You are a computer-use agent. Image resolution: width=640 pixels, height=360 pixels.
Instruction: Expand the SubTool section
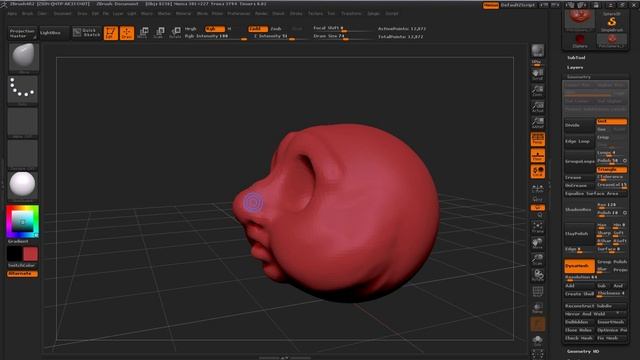tap(576, 58)
